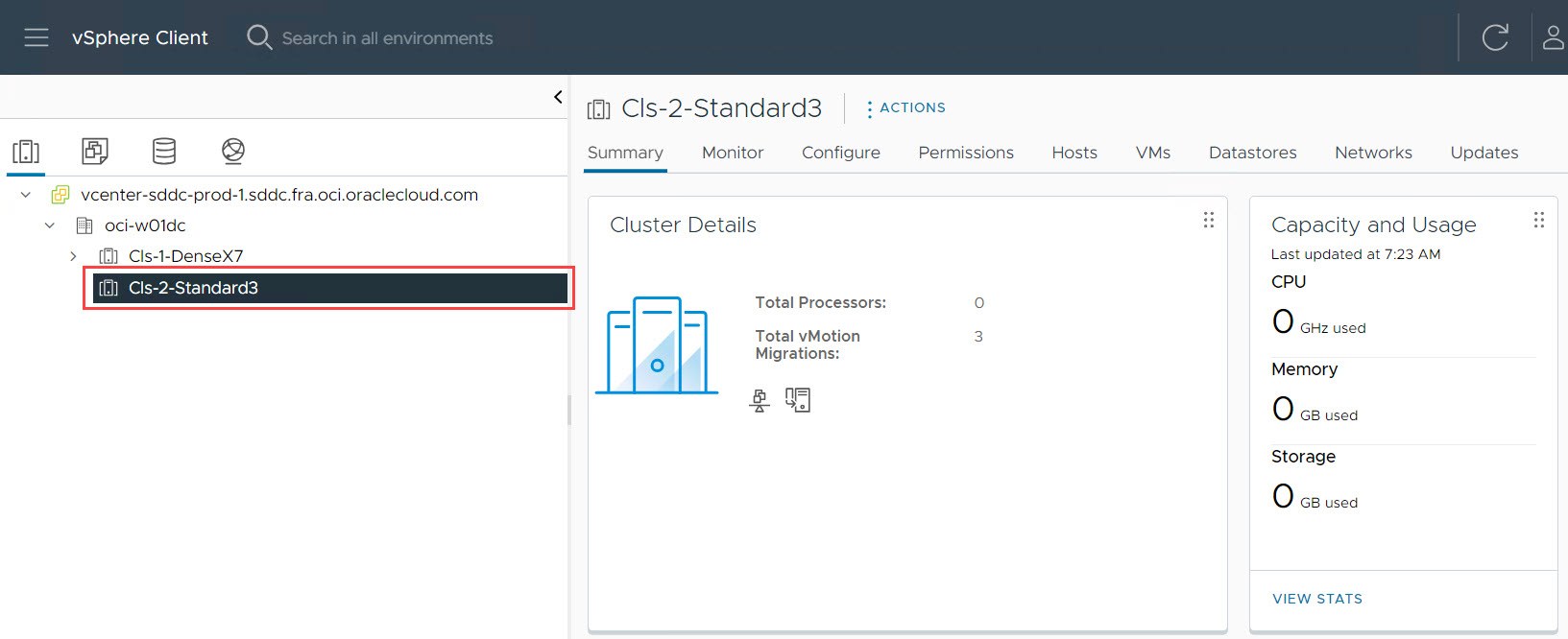Open the Updates tab

[x=1484, y=153]
